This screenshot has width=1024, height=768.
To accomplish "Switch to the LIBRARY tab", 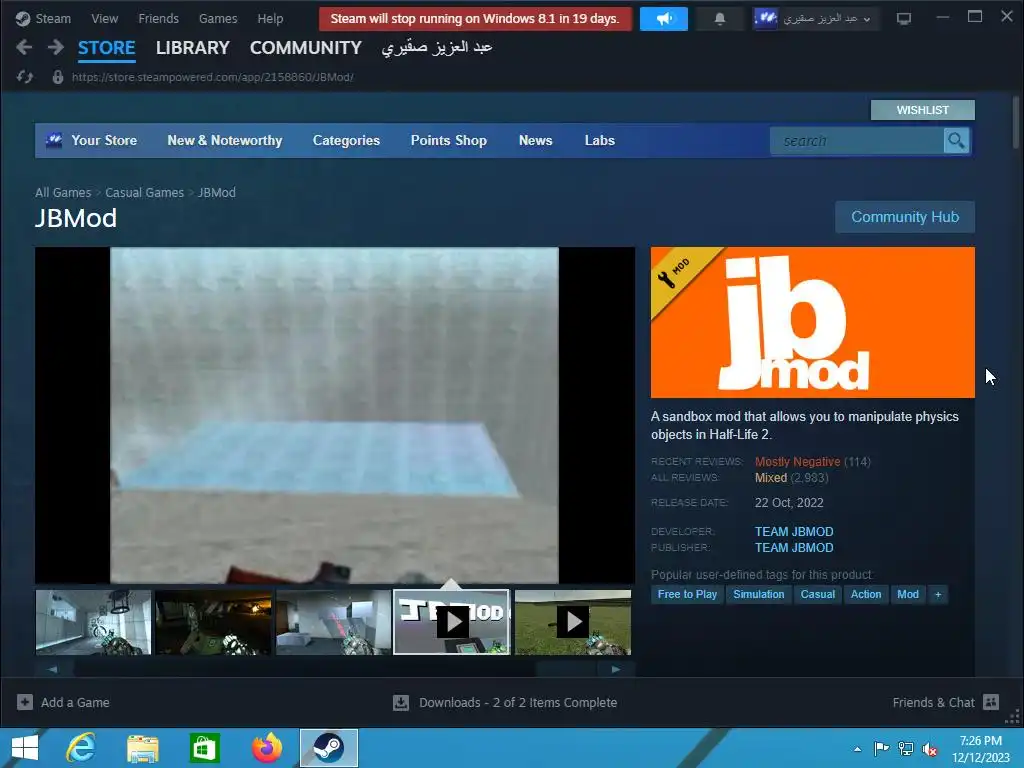I will tap(193, 48).
